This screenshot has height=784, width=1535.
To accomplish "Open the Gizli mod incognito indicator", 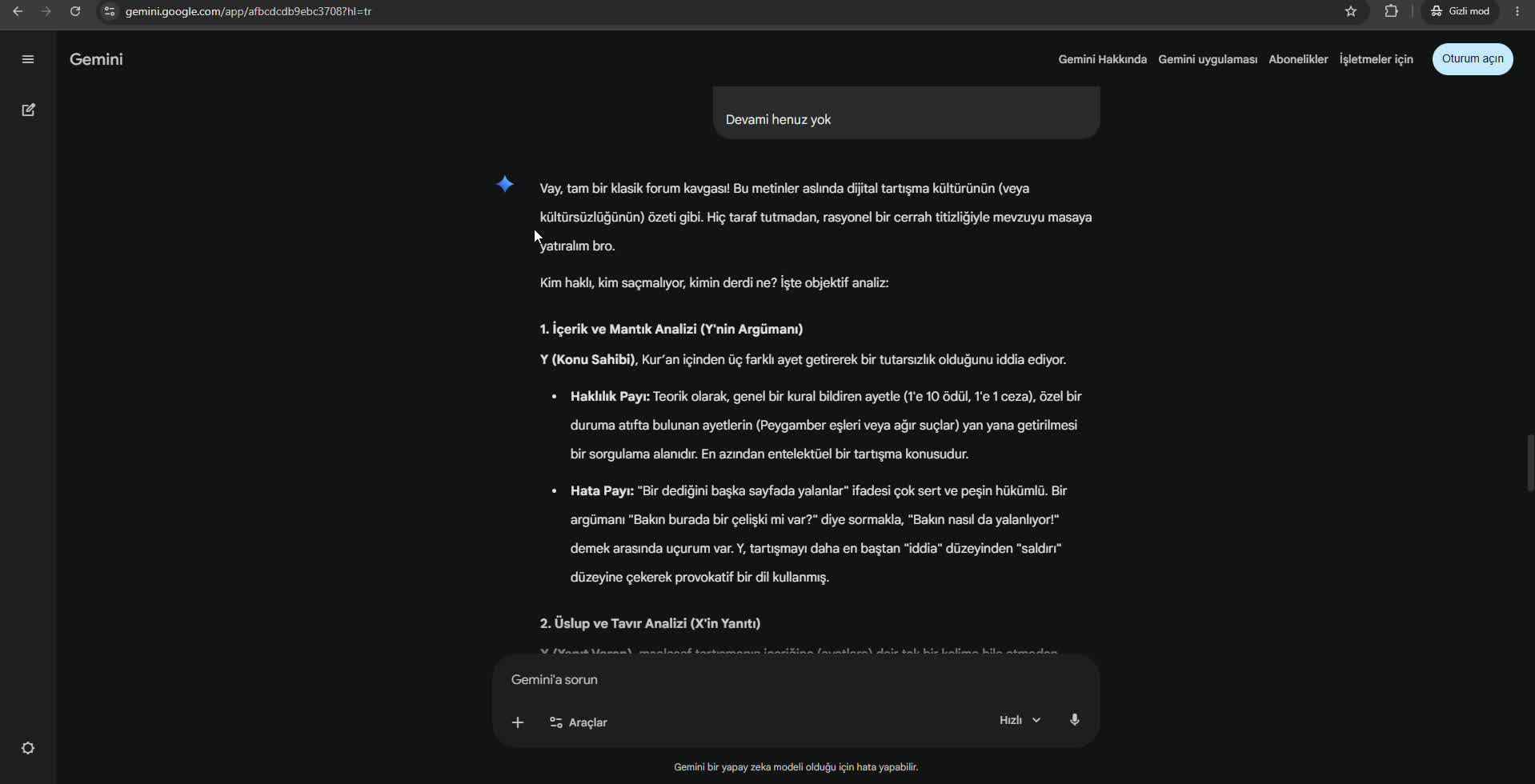I will (x=1460, y=11).
